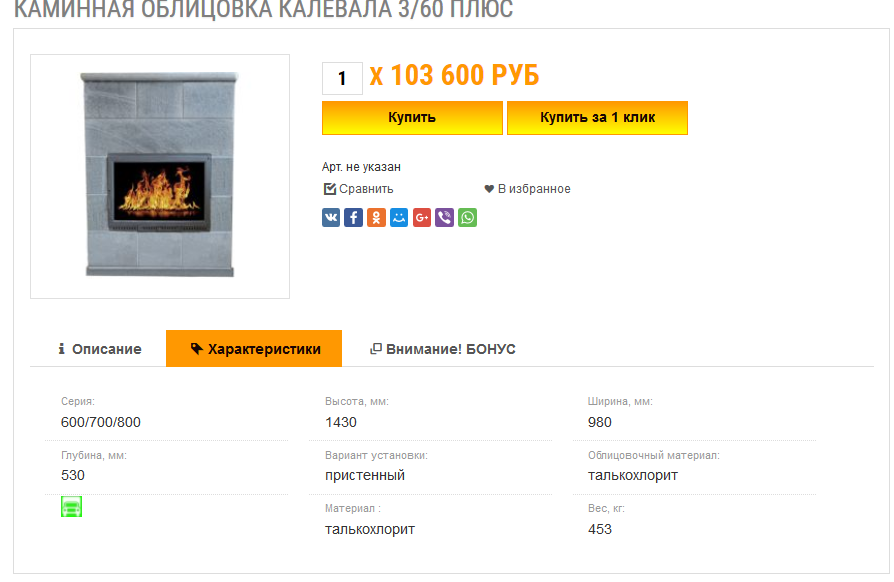The height and width of the screenshot is (582, 894).
Task: Share product on Facebook
Action: click(x=353, y=218)
